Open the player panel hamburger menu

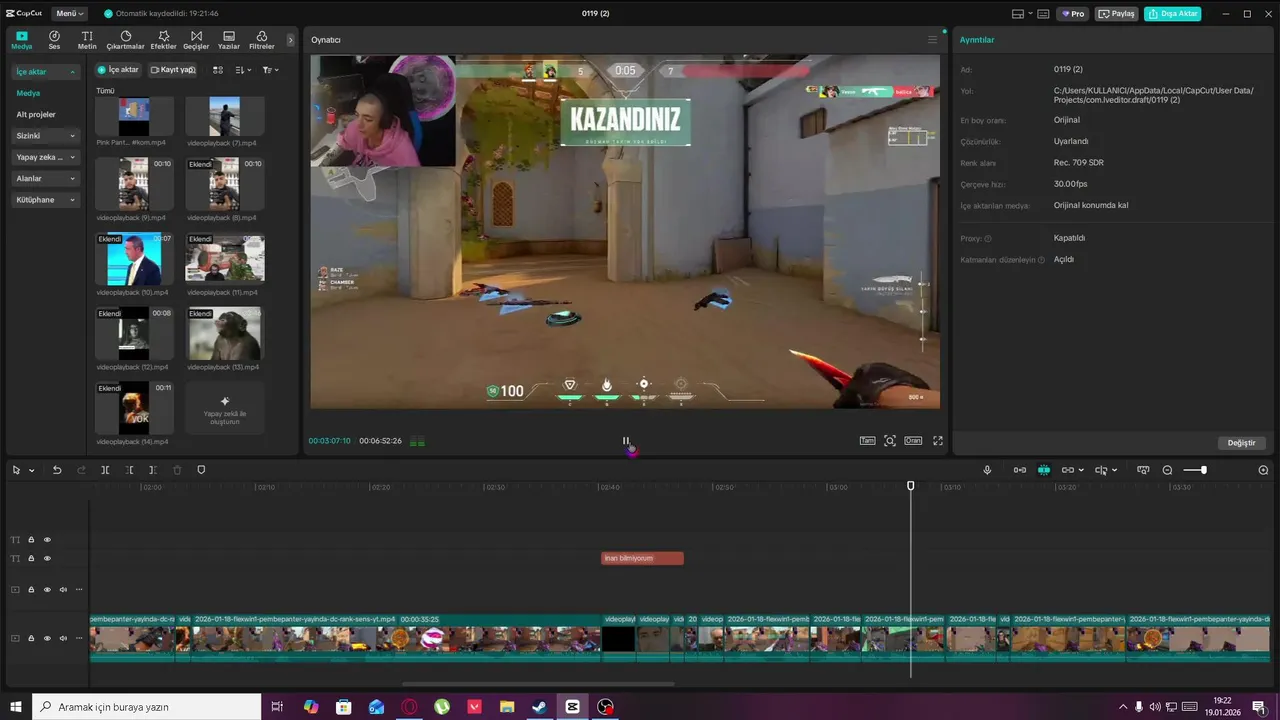(x=932, y=40)
